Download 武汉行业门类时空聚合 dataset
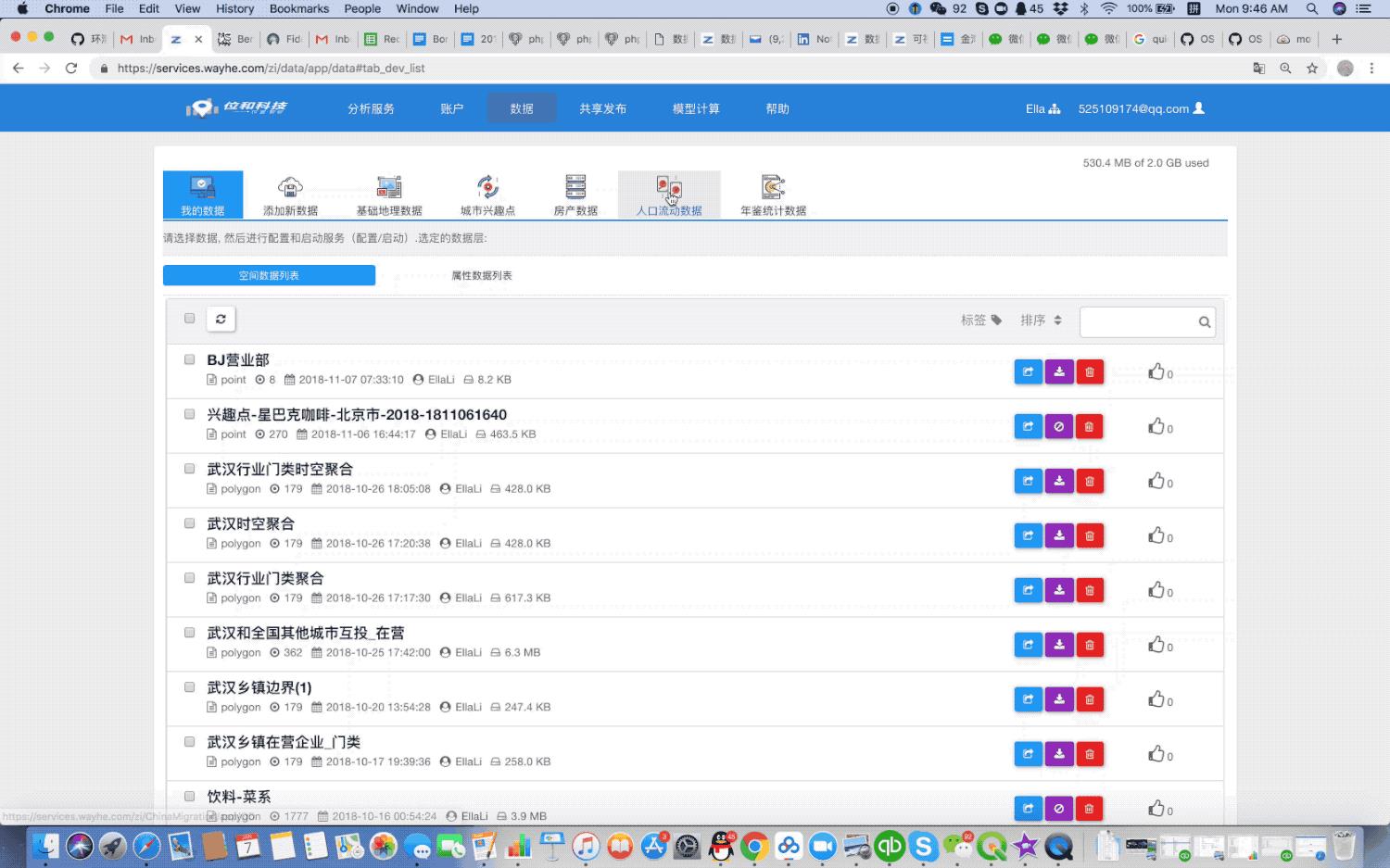The width and height of the screenshot is (1390, 868). pyautogui.click(x=1059, y=482)
